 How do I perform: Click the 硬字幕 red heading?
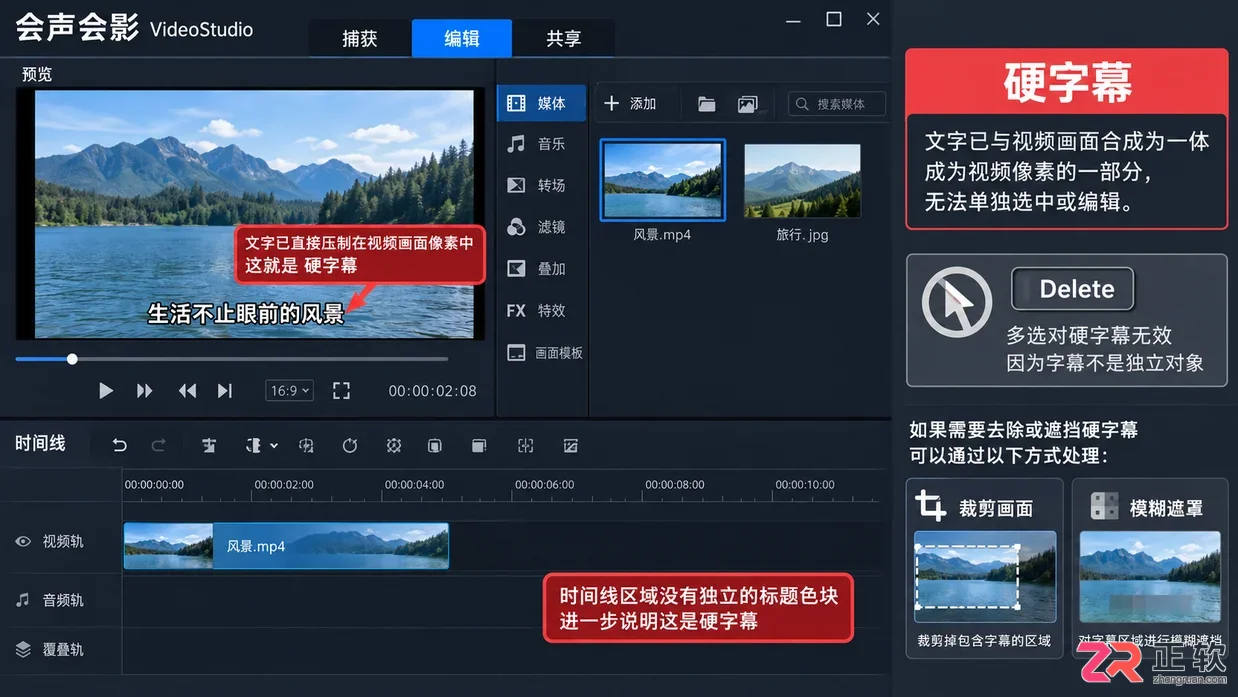pos(1067,83)
